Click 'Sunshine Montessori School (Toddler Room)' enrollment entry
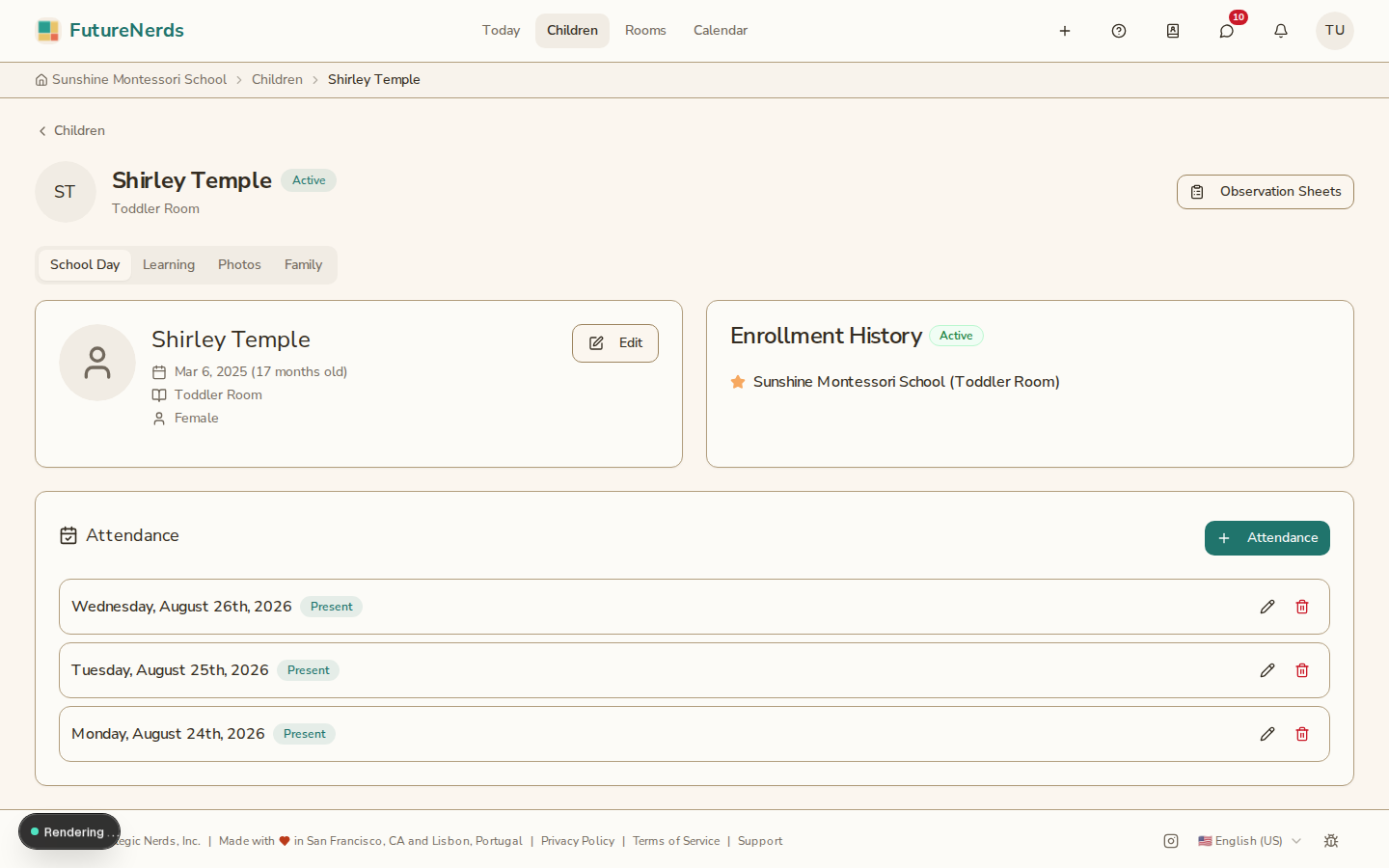This screenshot has height=868, width=1389. (x=907, y=382)
